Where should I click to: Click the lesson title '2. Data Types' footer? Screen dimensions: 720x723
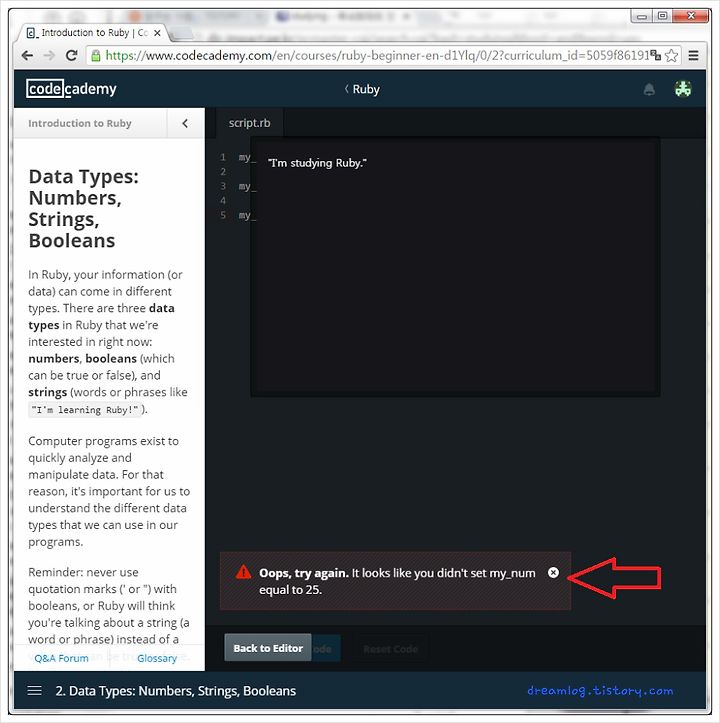coord(176,691)
